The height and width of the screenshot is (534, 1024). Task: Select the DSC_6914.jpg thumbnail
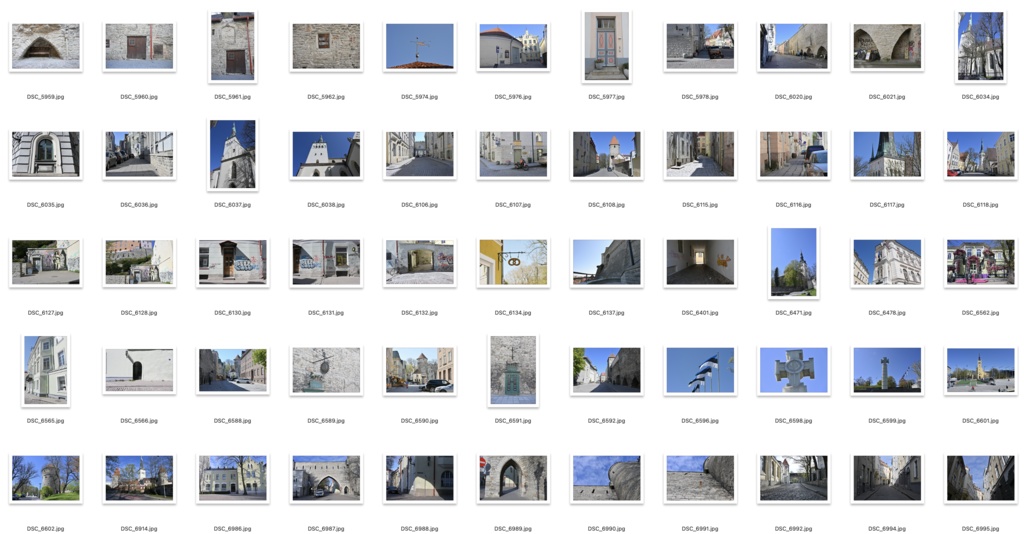point(139,479)
